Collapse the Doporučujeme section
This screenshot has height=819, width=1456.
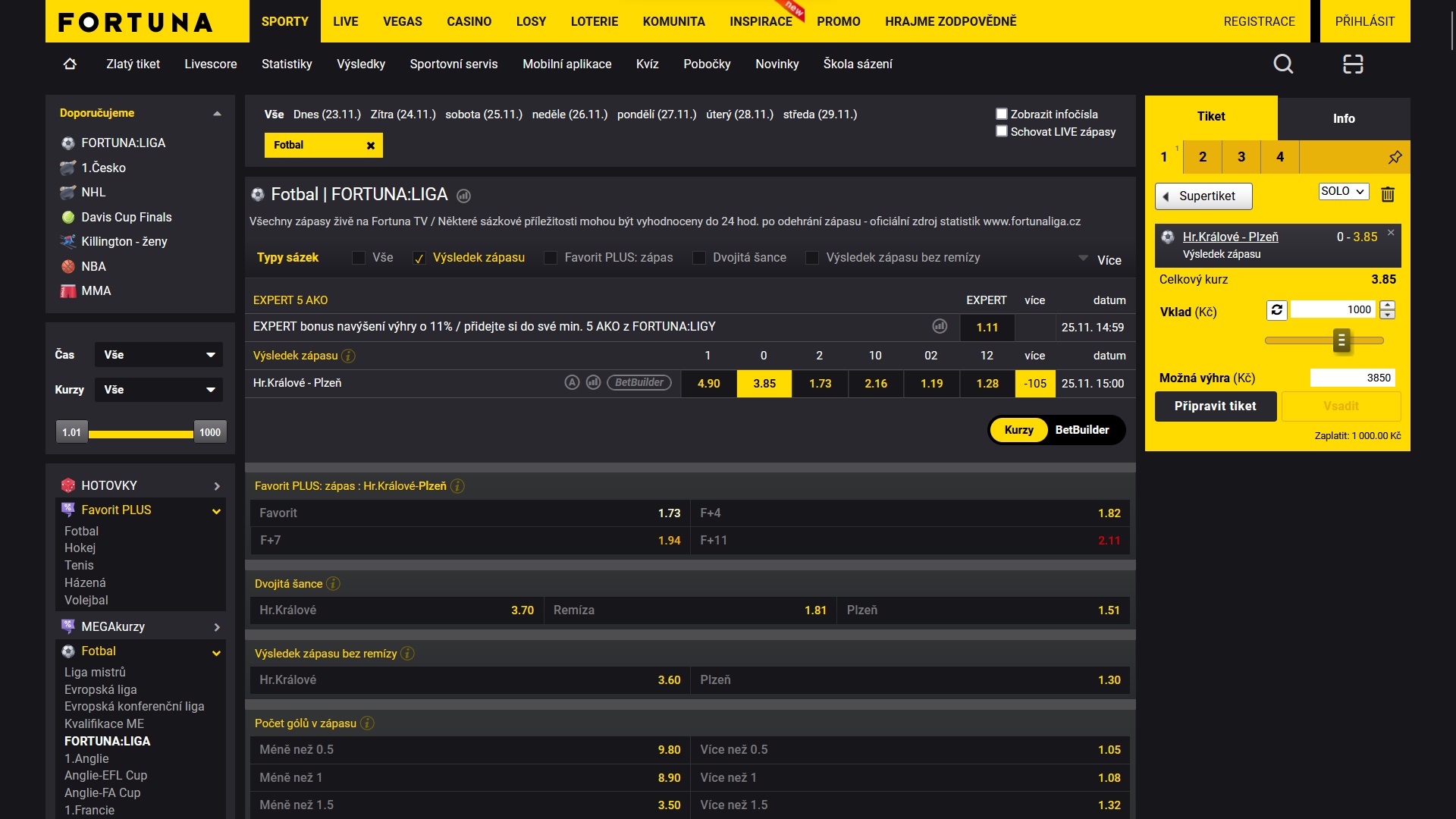point(217,114)
